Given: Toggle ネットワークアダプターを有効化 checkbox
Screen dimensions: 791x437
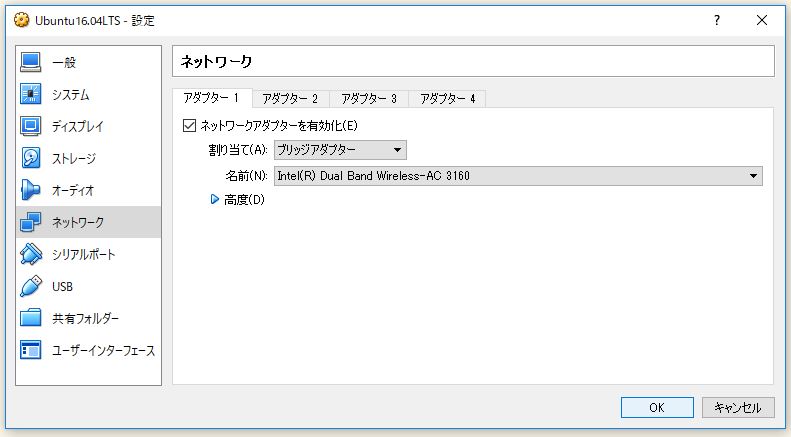Looking at the screenshot, I should pyautogui.click(x=189, y=125).
